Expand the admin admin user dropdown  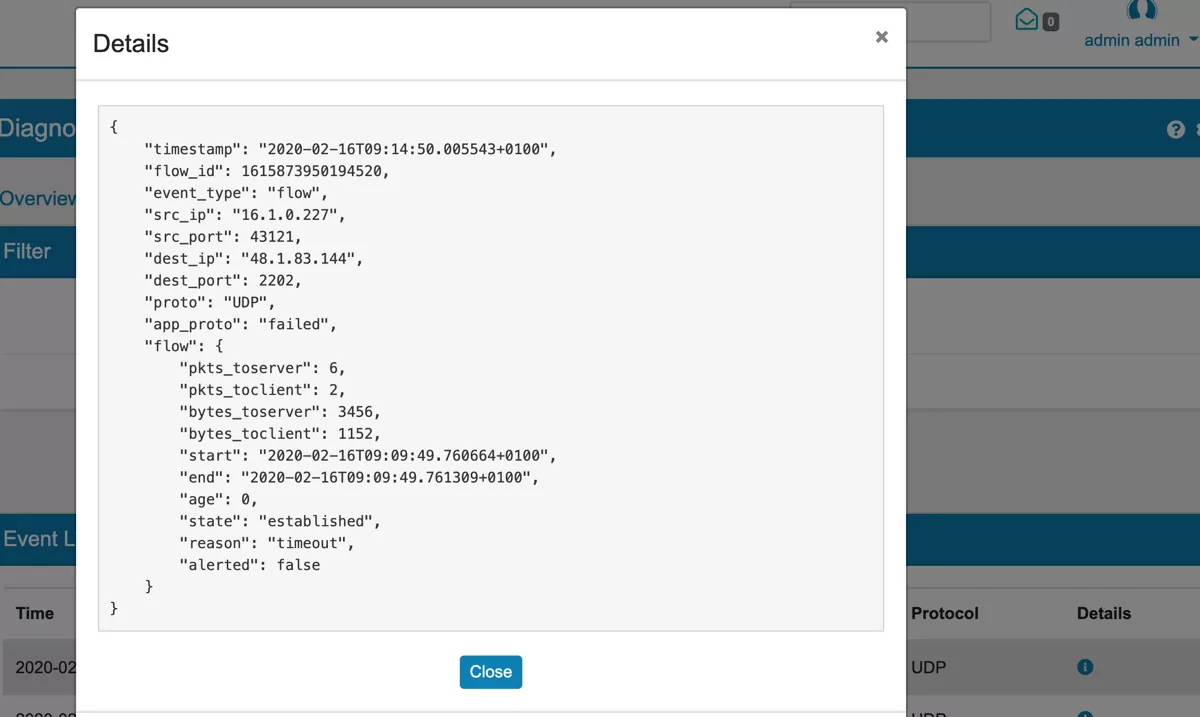coord(1132,41)
